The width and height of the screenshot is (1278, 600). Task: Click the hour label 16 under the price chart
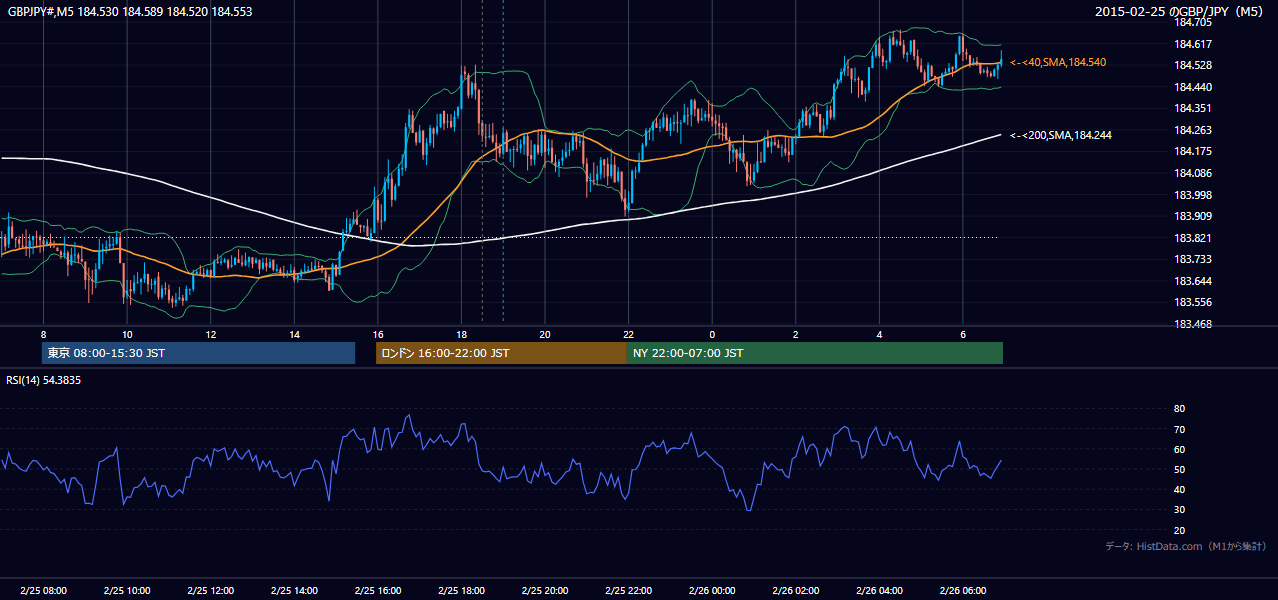(x=377, y=334)
